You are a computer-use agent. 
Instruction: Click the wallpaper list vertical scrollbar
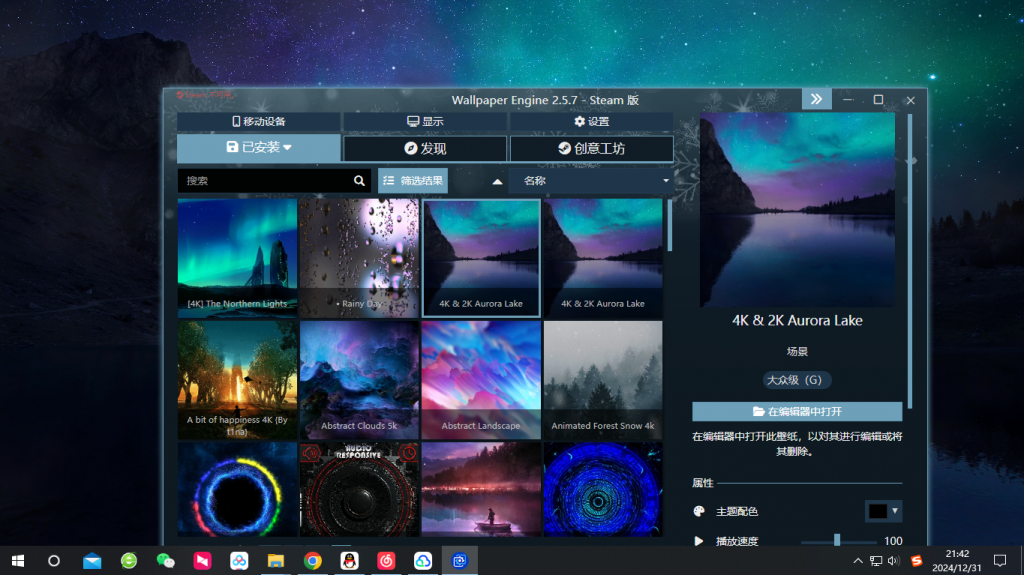669,225
